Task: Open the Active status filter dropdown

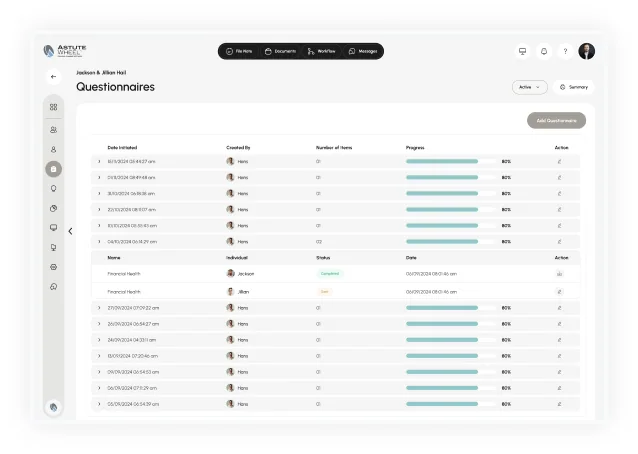Action: [529, 87]
